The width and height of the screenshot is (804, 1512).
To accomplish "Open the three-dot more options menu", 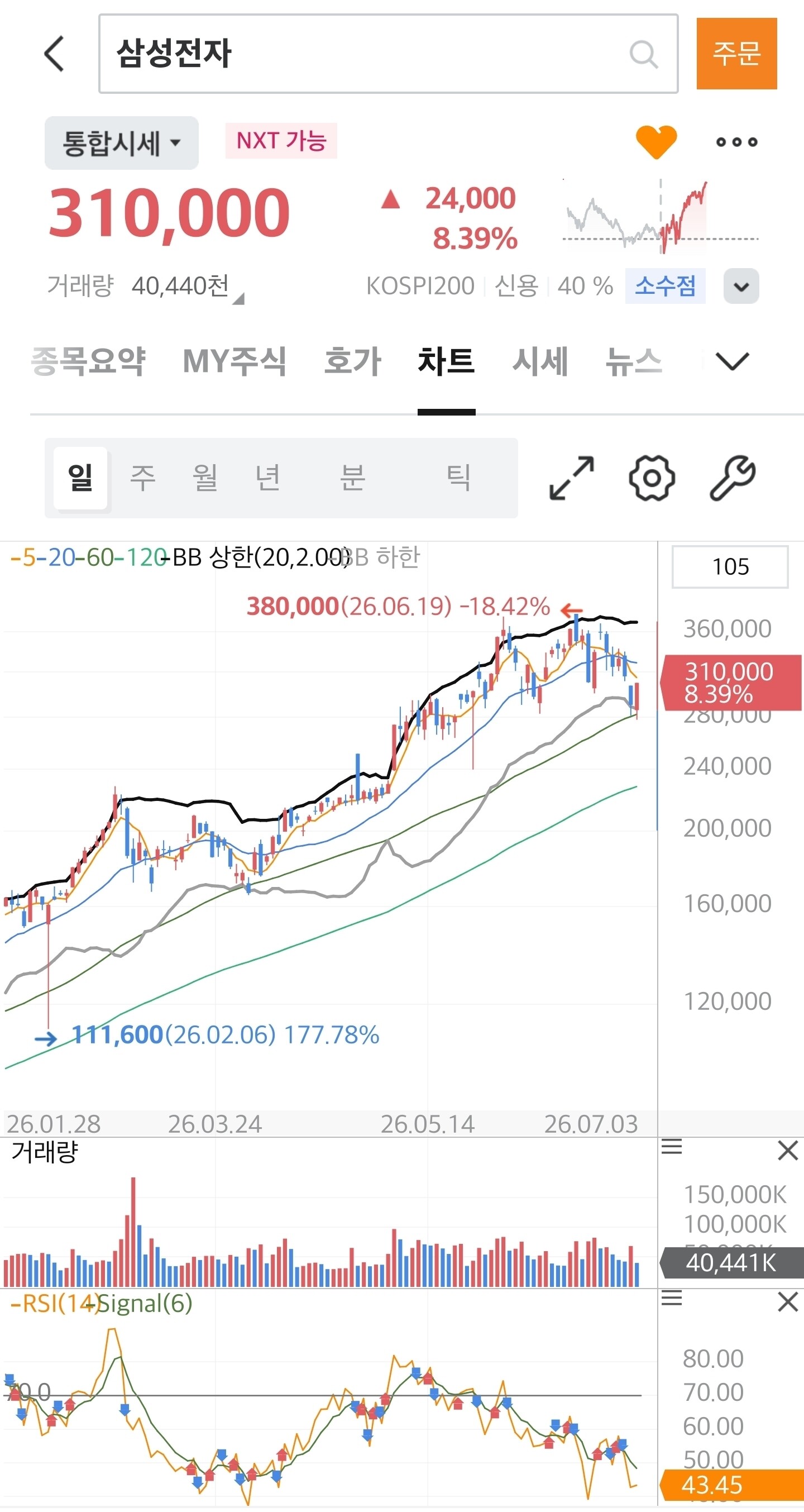I will (736, 141).
